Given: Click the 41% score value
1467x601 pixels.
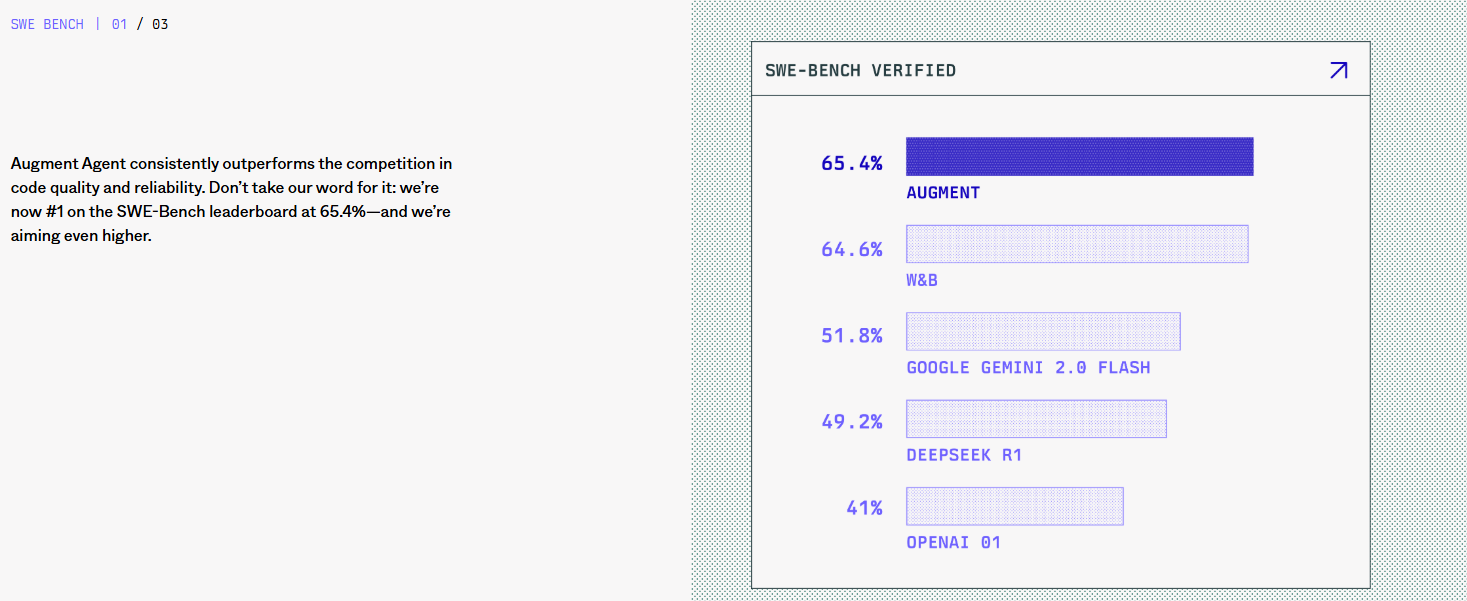Looking at the screenshot, I should tap(864, 508).
